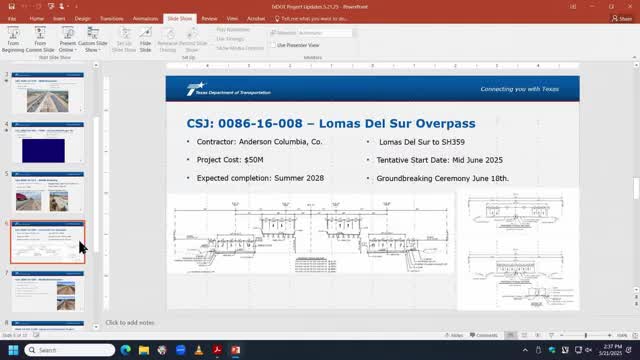The width and height of the screenshot is (640, 360).
Task: Click the Share button
Action: click(622, 18)
